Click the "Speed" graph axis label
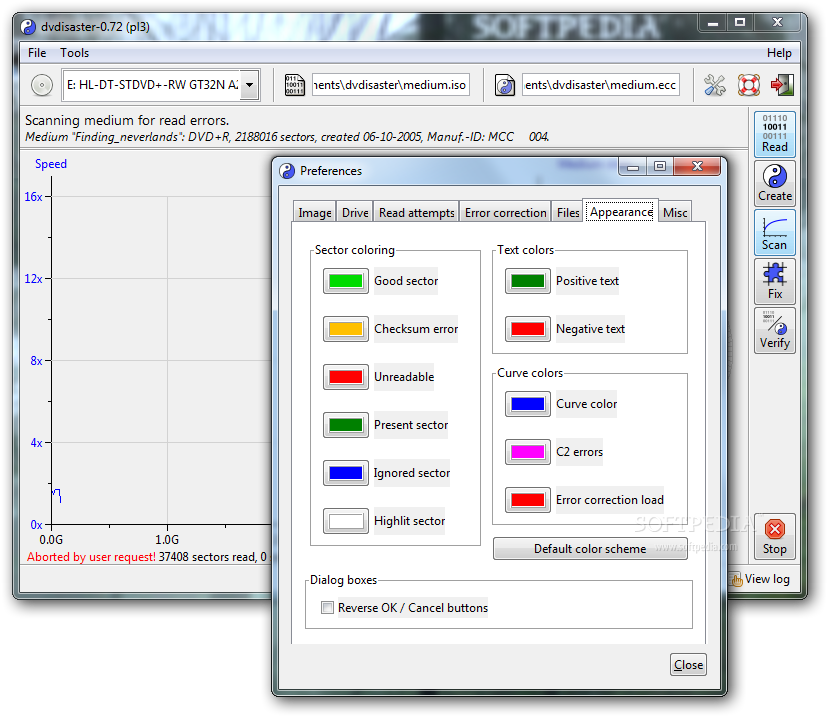The image size is (828, 717). [51, 164]
